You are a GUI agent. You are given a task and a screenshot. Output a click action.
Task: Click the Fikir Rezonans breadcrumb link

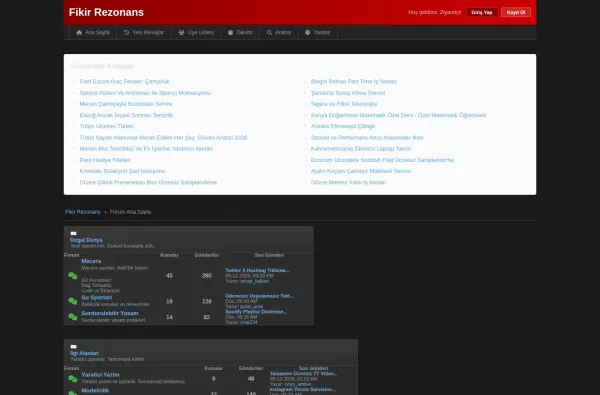tap(83, 212)
